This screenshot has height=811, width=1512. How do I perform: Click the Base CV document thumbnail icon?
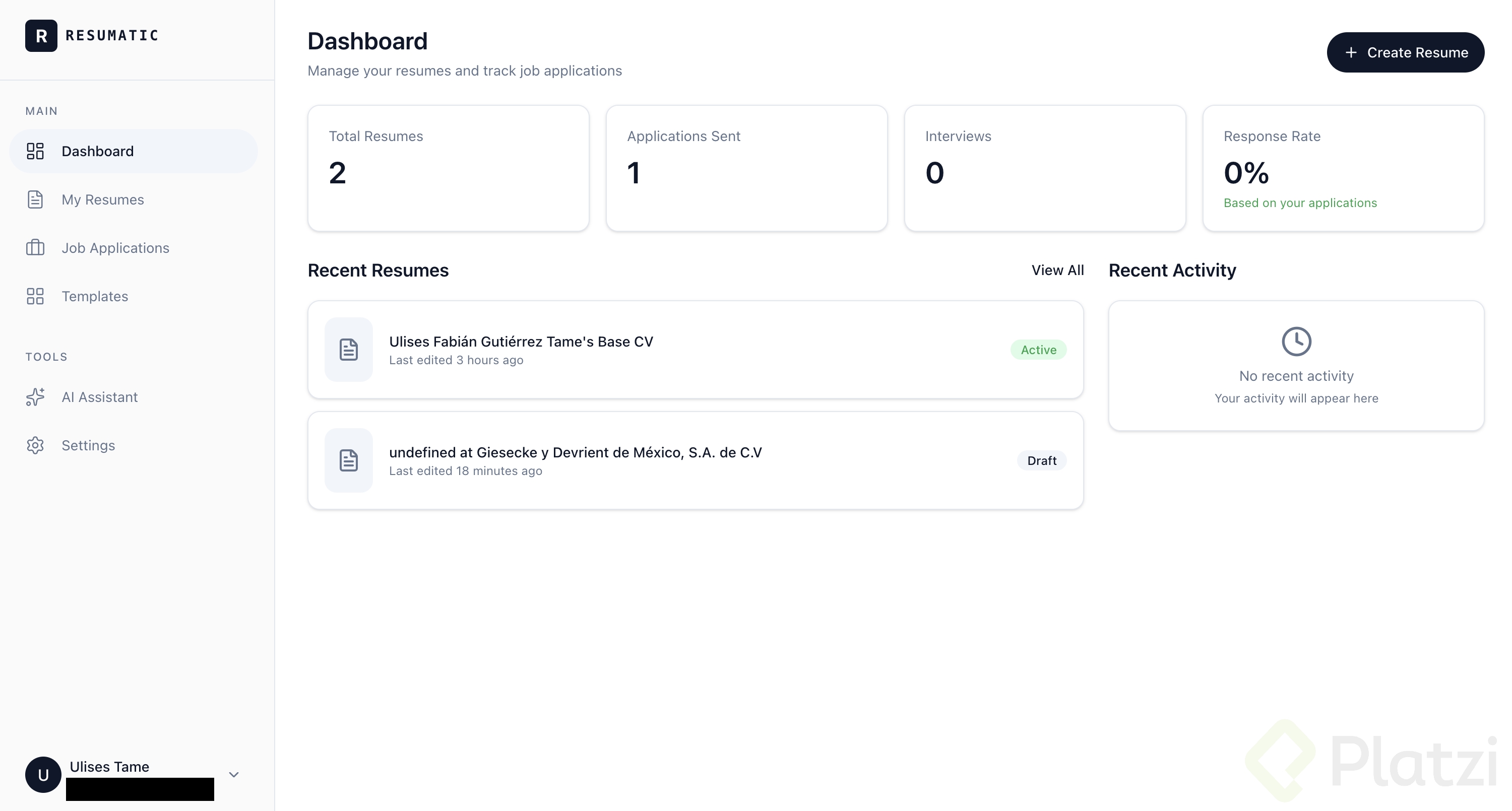(349, 350)
